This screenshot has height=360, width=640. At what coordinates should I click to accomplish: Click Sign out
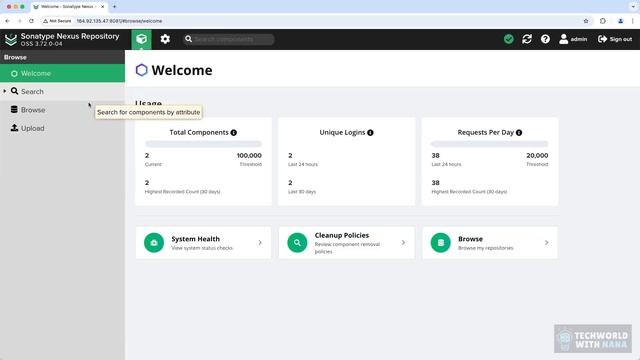click(x=615, y=39)
